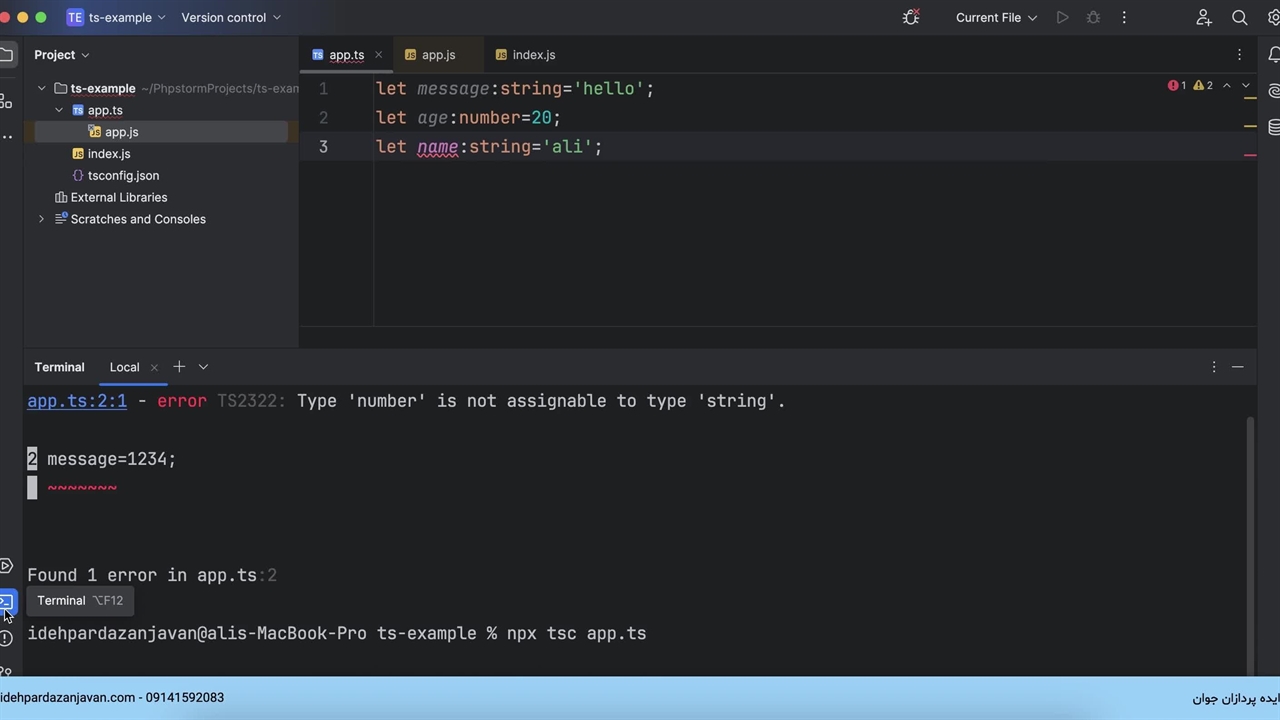
Task: Add a new terminal tab with plus
Action: click(179, 367)
